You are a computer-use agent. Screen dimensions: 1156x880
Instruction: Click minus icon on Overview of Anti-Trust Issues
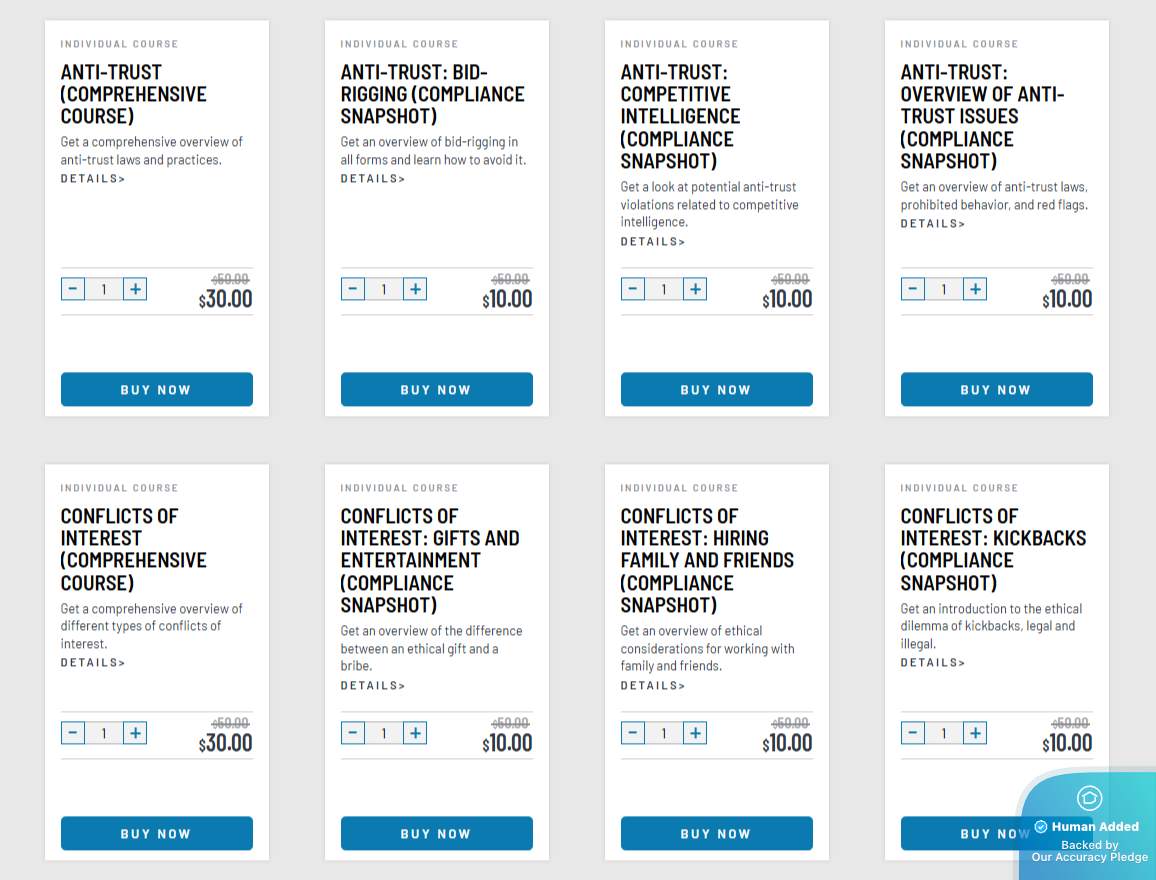click(x=913, y=290)
